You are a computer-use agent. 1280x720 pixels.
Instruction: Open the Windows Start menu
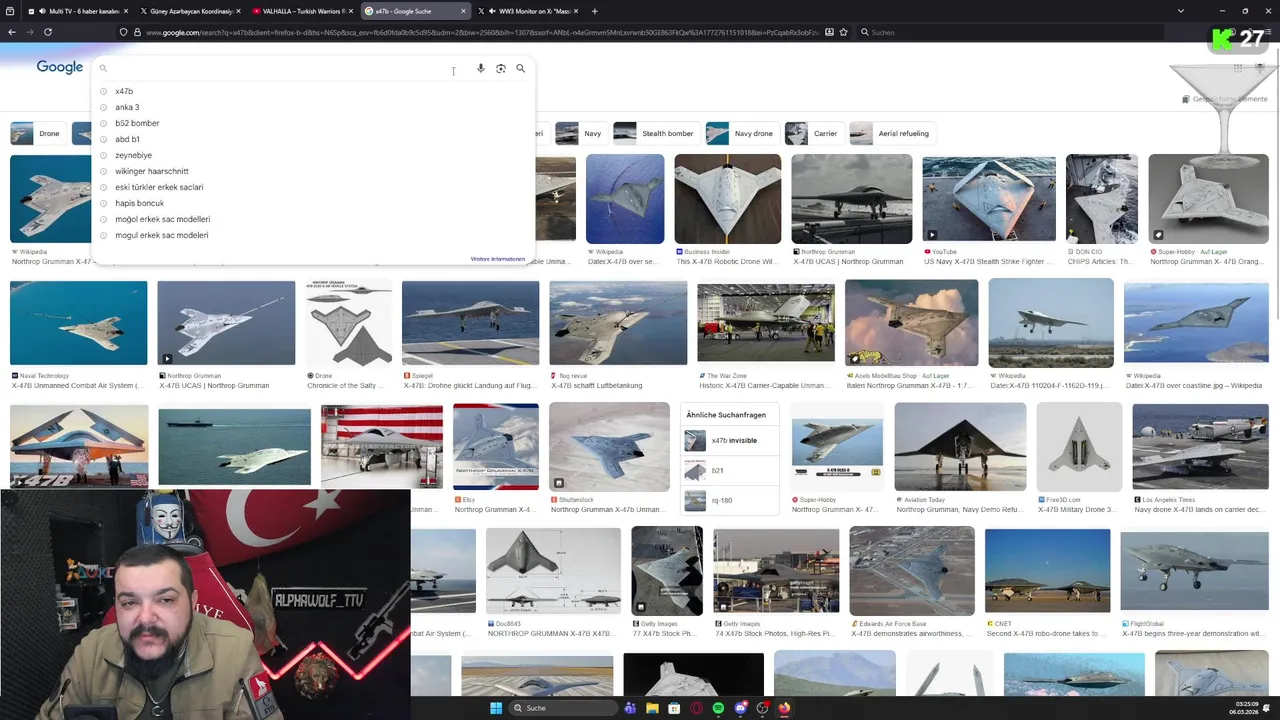(495, 708)
